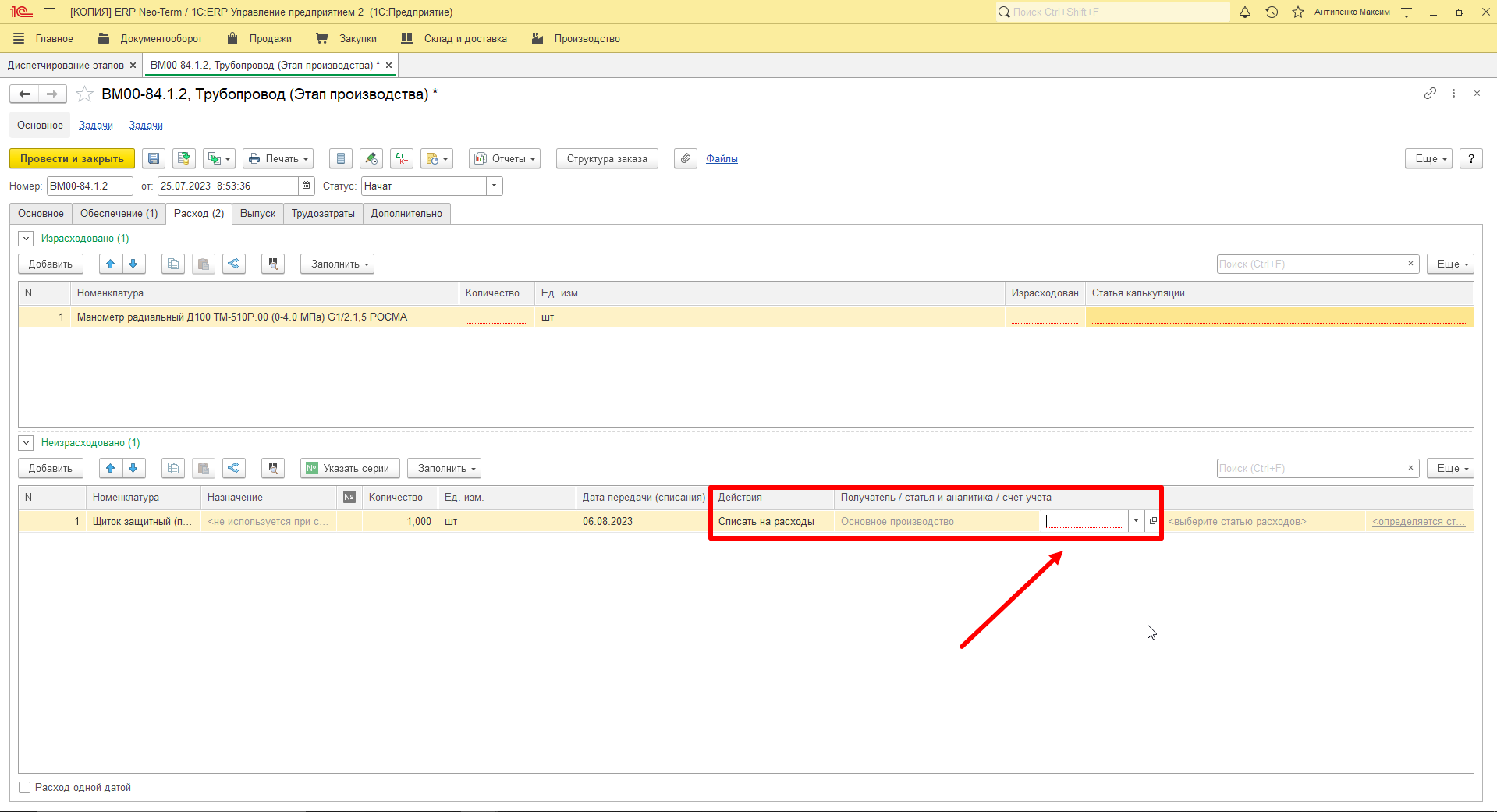
Task: Click Указать серии button
Action: pos(350,468)
